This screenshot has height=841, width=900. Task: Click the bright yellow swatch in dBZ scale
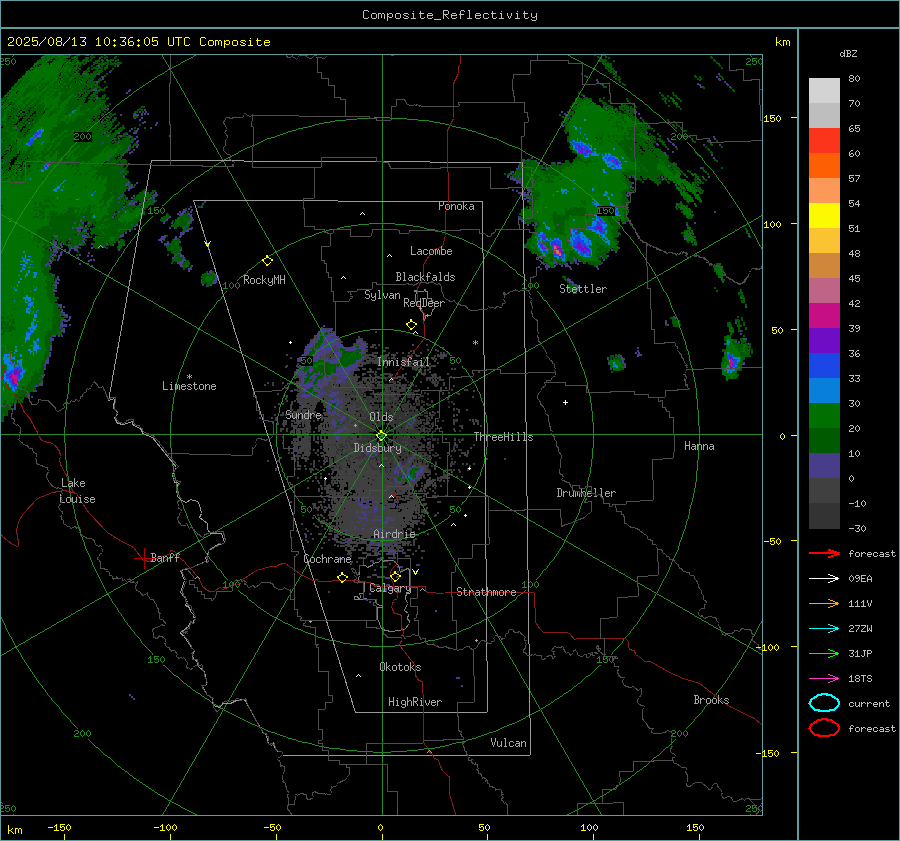824,215
